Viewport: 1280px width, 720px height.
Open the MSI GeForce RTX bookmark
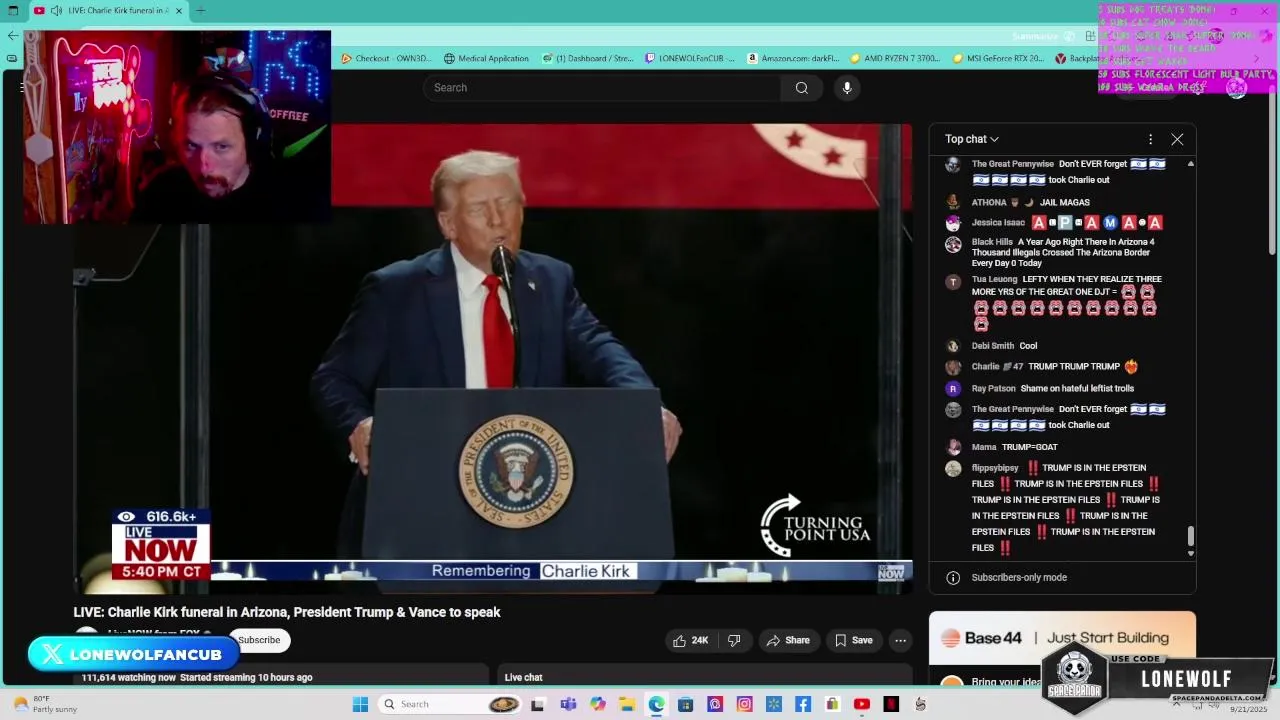[x=998, y=58]
